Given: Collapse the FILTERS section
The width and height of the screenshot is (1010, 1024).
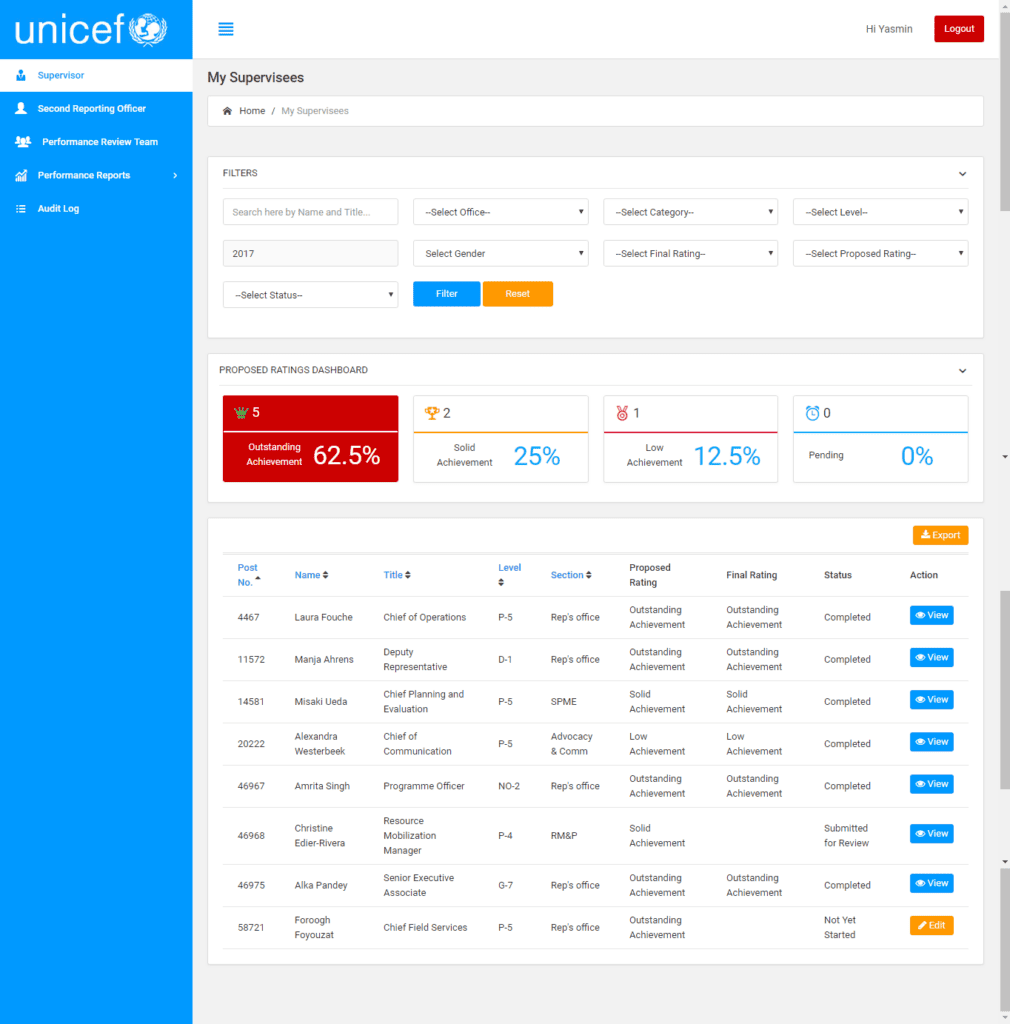Looking at the screenshot, I should click(x=961, y=173).
